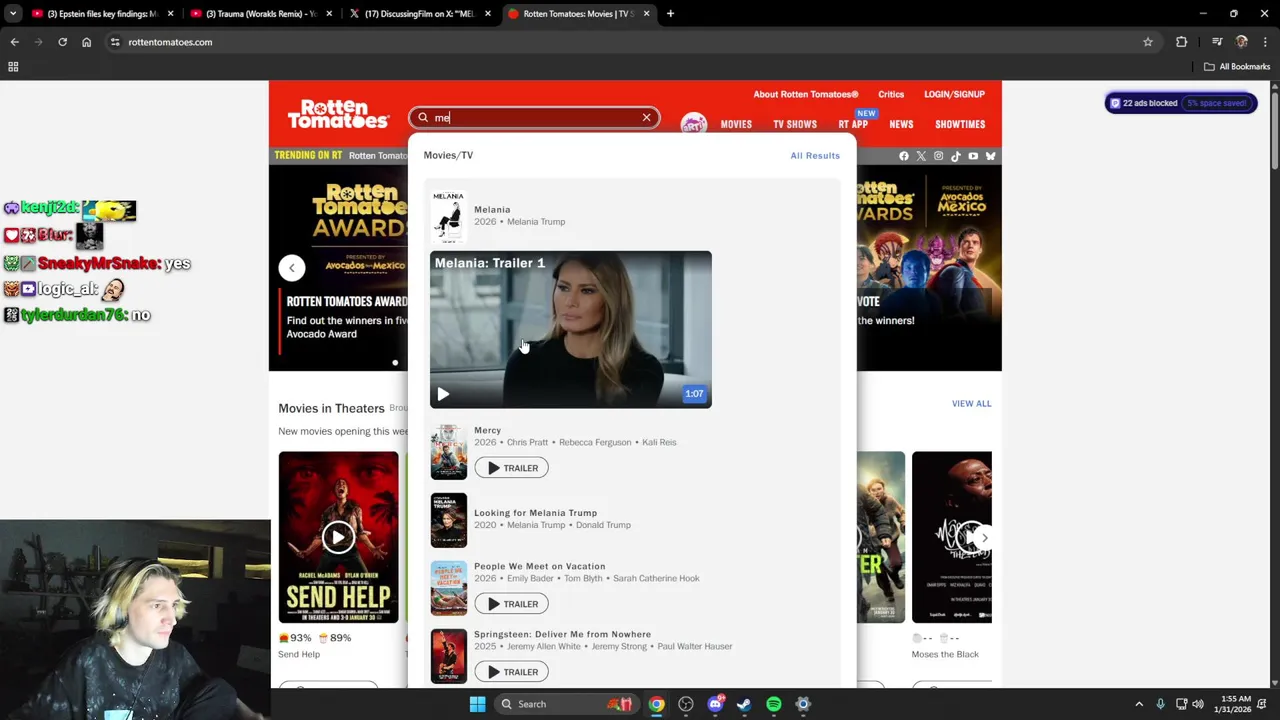Select Looking for Melania Trump result
Viewport: 1280px width, 720px height.
535,513
